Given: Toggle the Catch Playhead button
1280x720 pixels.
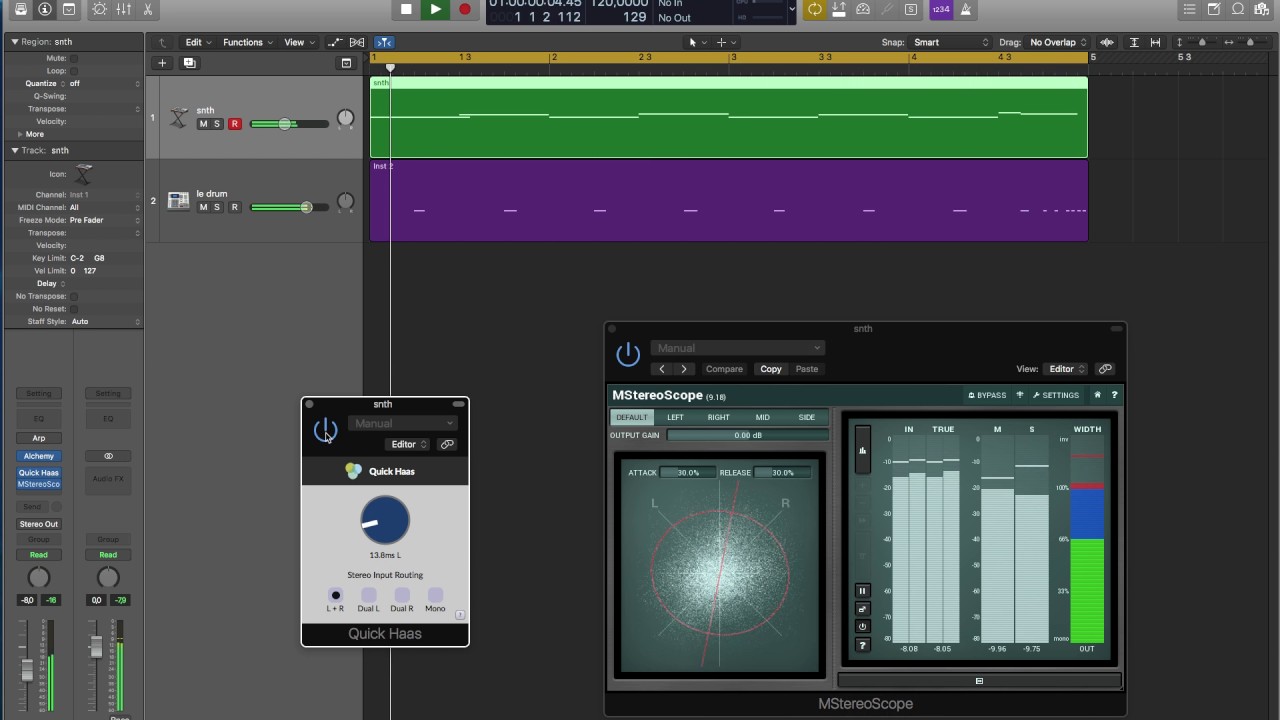Looking at the screenshot, I should click(384, 42).
